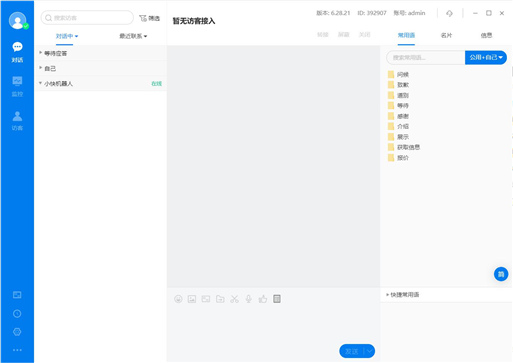Image resolution: width=513 pixels, height=363 pixels.
Task: Click the visitor search field
Action: 87,18
